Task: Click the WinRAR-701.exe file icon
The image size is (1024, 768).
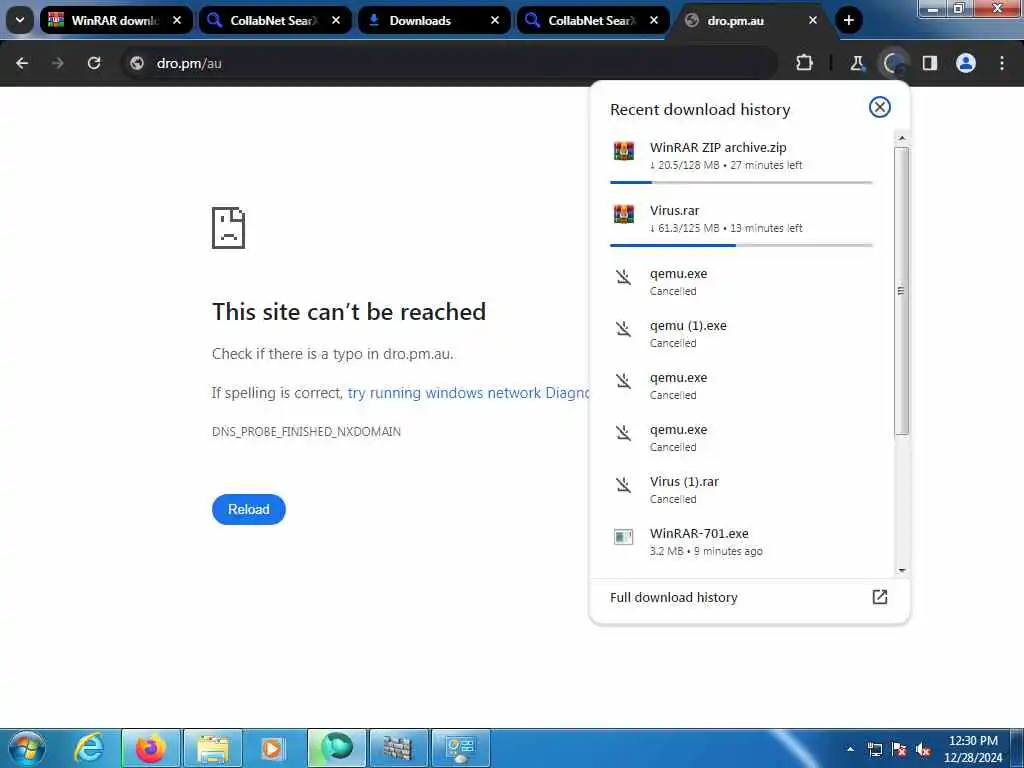Action: (624, 537)
